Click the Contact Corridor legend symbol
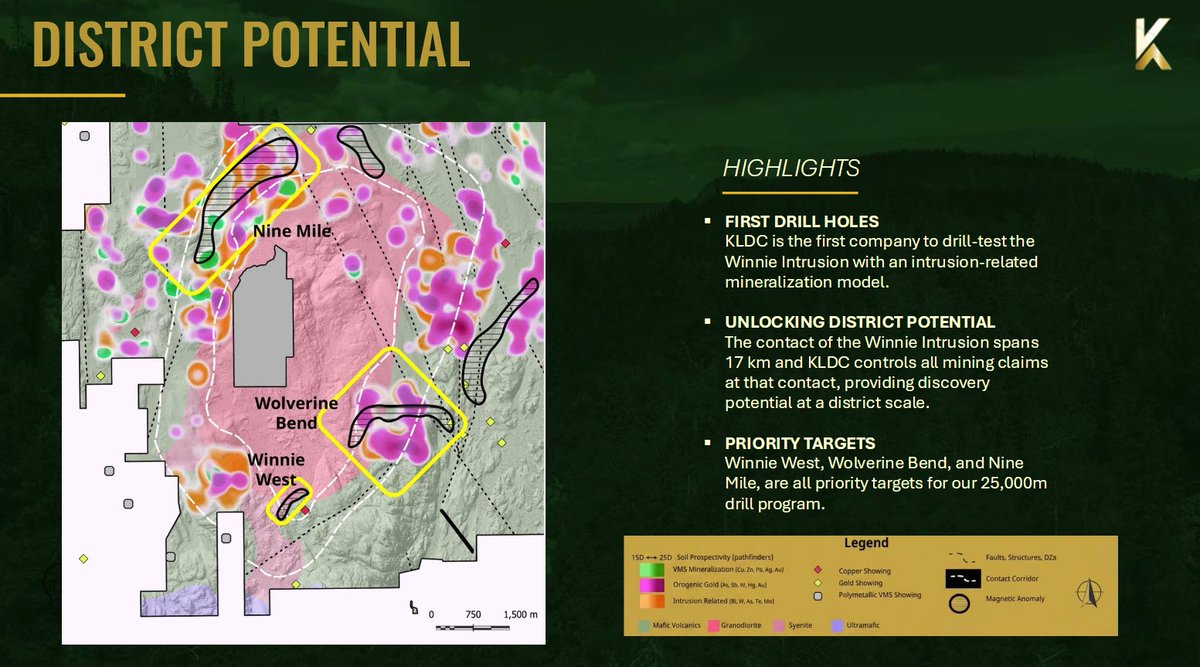 963,577
